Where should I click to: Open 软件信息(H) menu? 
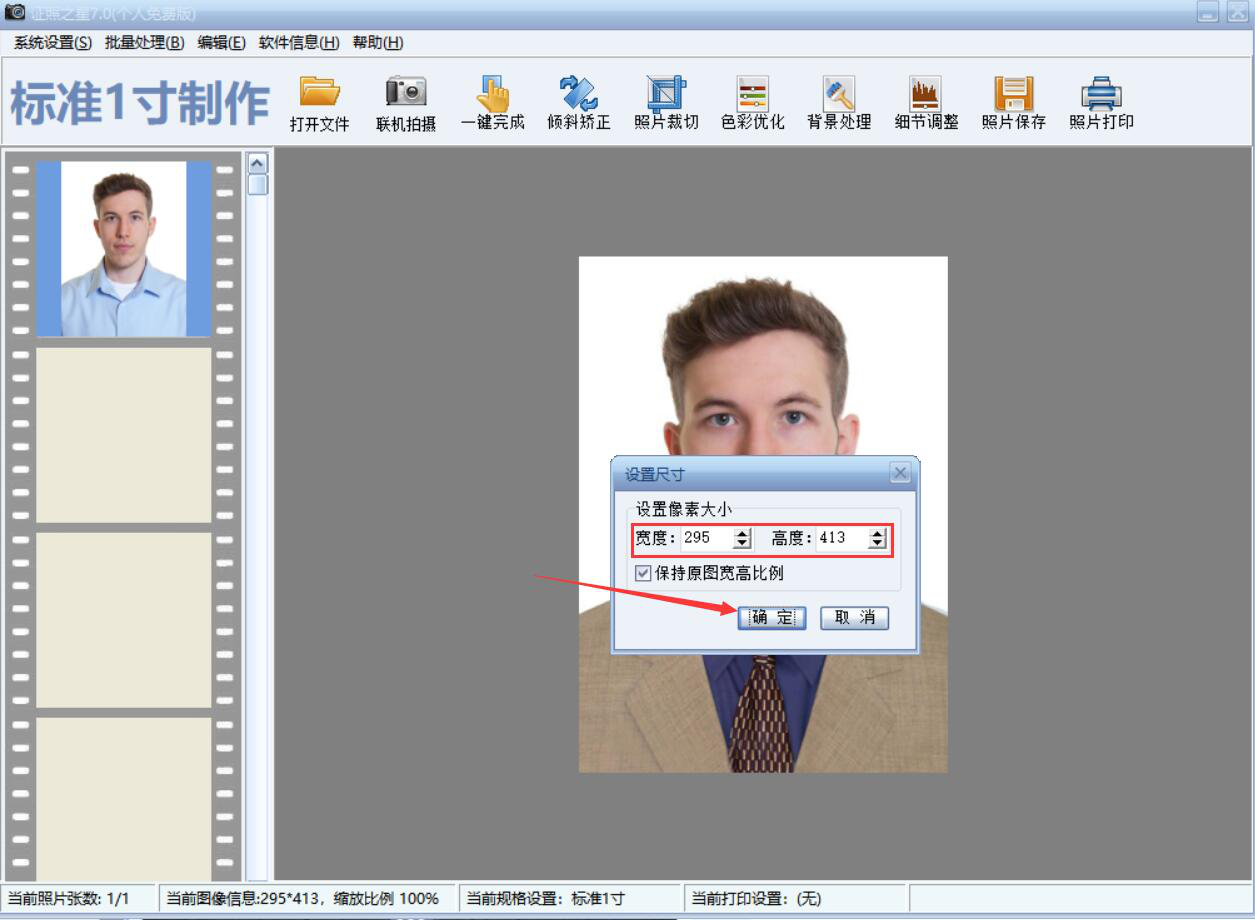coord(299,43)
